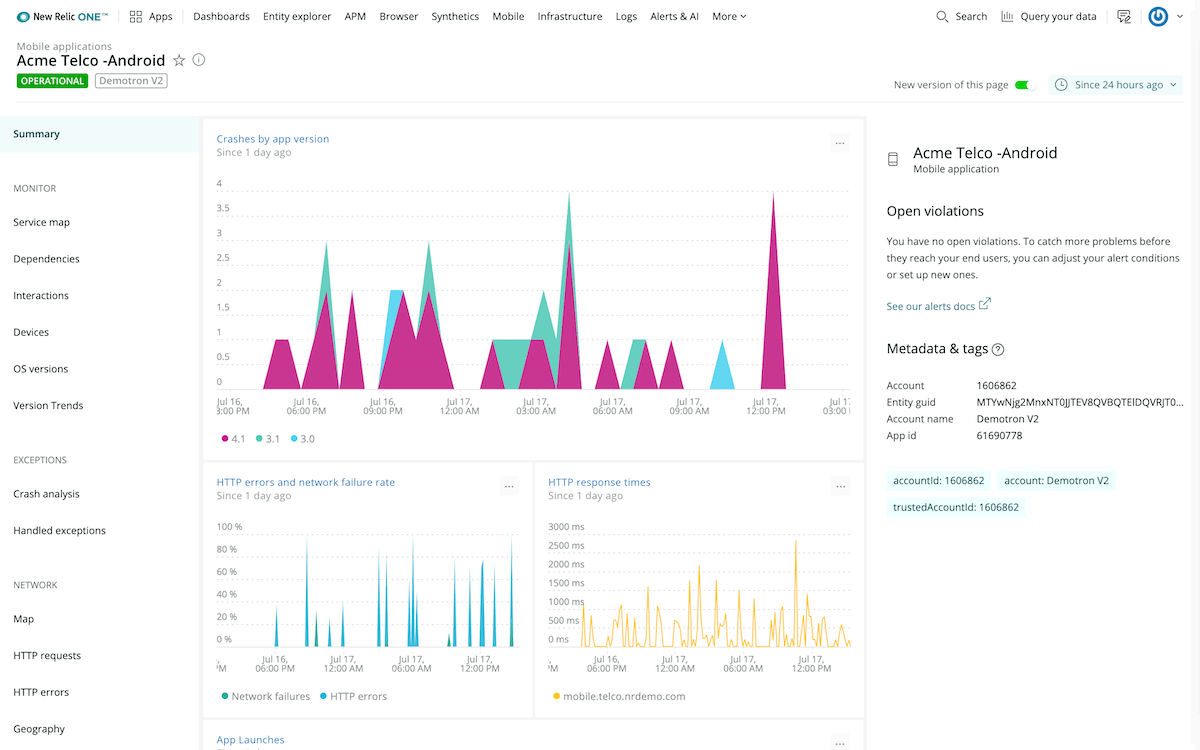
Task: Open Since 24 hours ago time dropdown
Action: (x=1116, y=85)
